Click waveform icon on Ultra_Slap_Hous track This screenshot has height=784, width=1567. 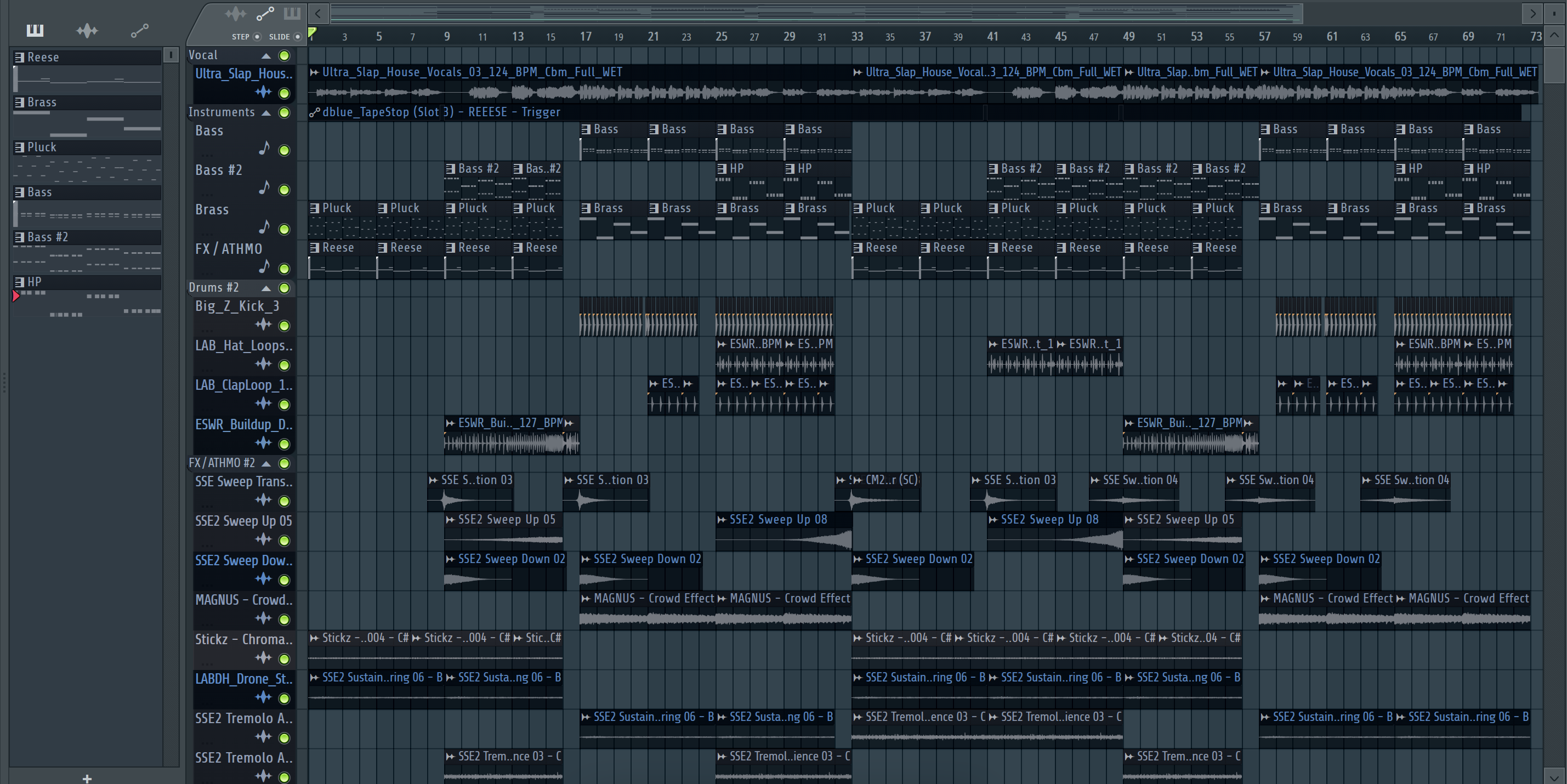pos(263,93)
